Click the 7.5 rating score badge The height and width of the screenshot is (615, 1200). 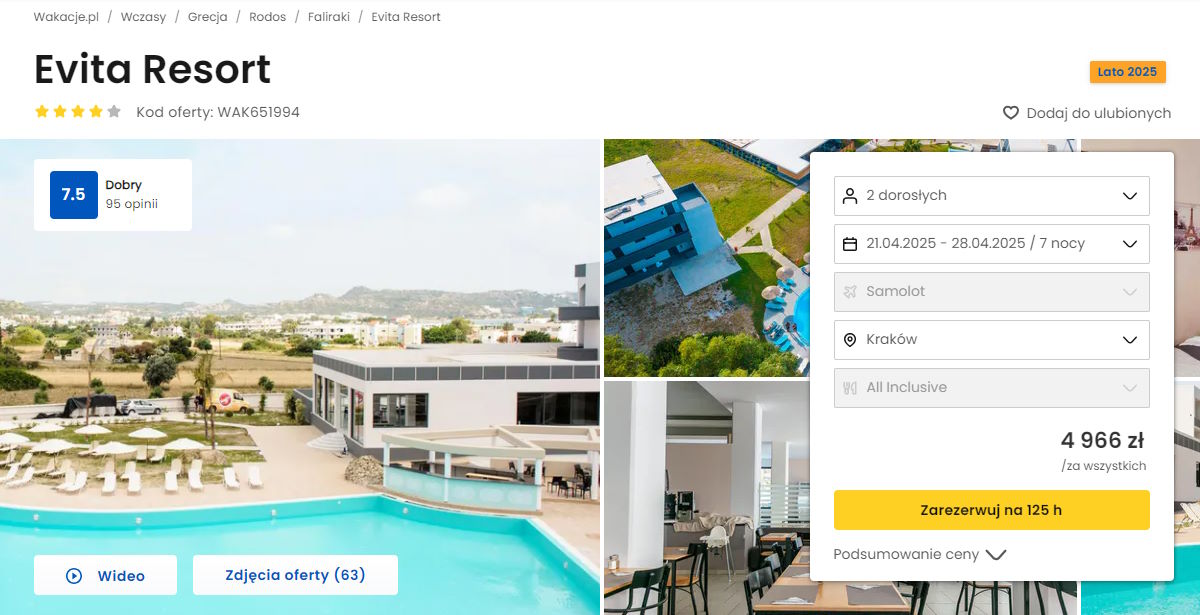[x=74, y=195]
